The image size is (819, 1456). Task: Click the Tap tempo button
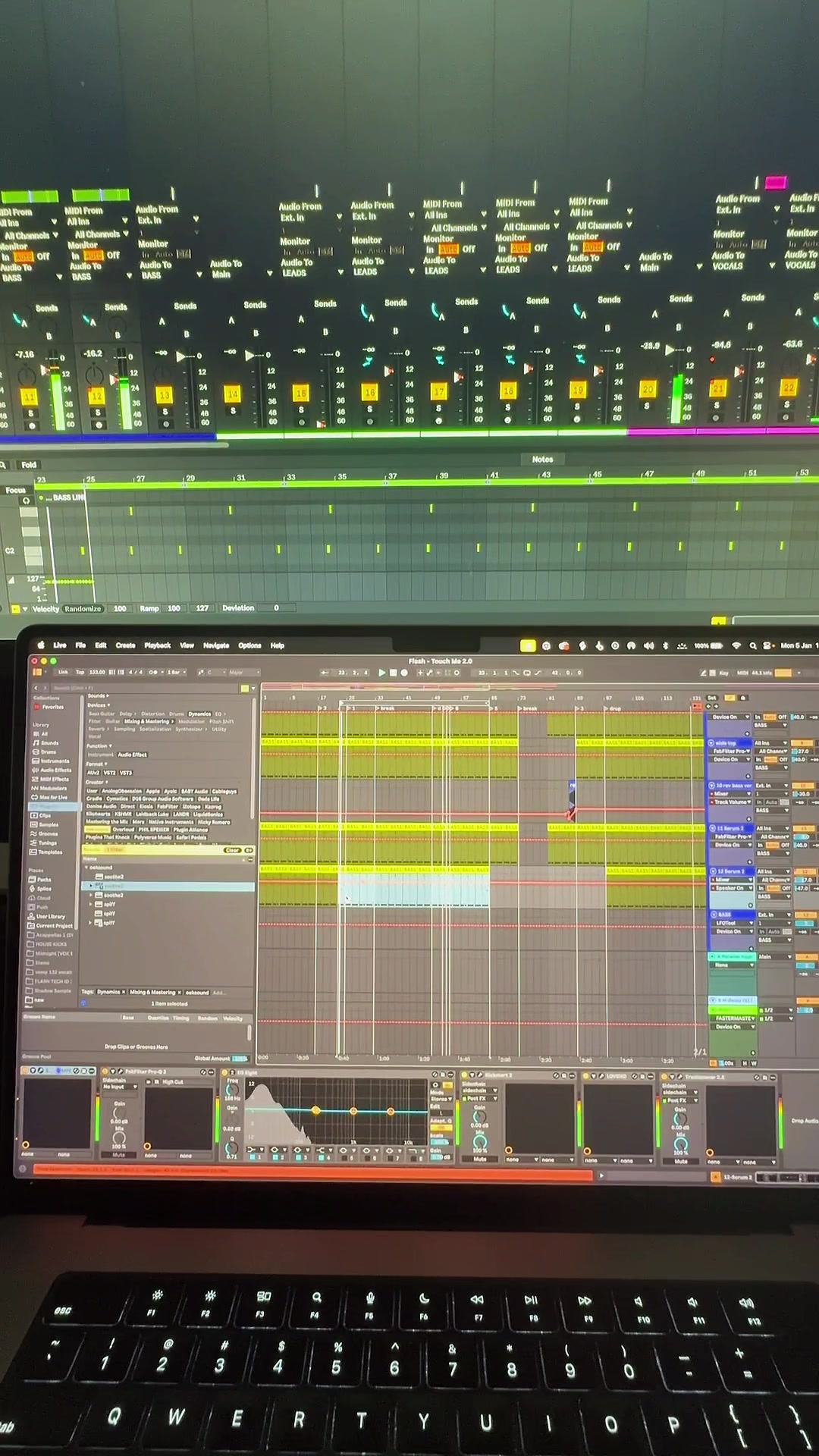click(x=80, y=673)
